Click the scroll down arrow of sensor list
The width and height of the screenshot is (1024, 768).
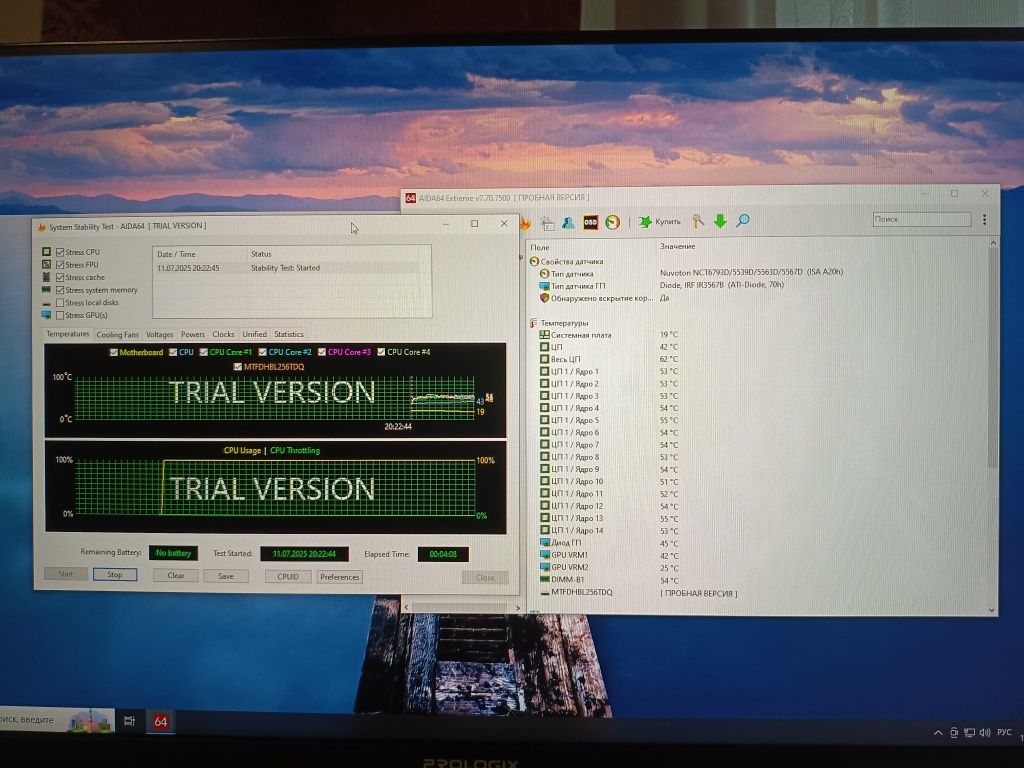pos(992,610)
